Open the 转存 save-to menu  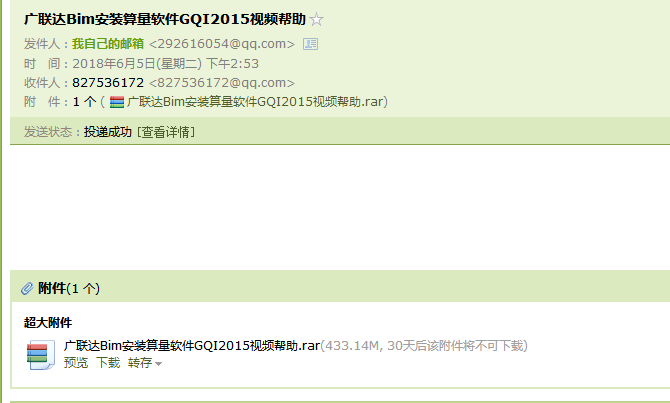point(140,363)
